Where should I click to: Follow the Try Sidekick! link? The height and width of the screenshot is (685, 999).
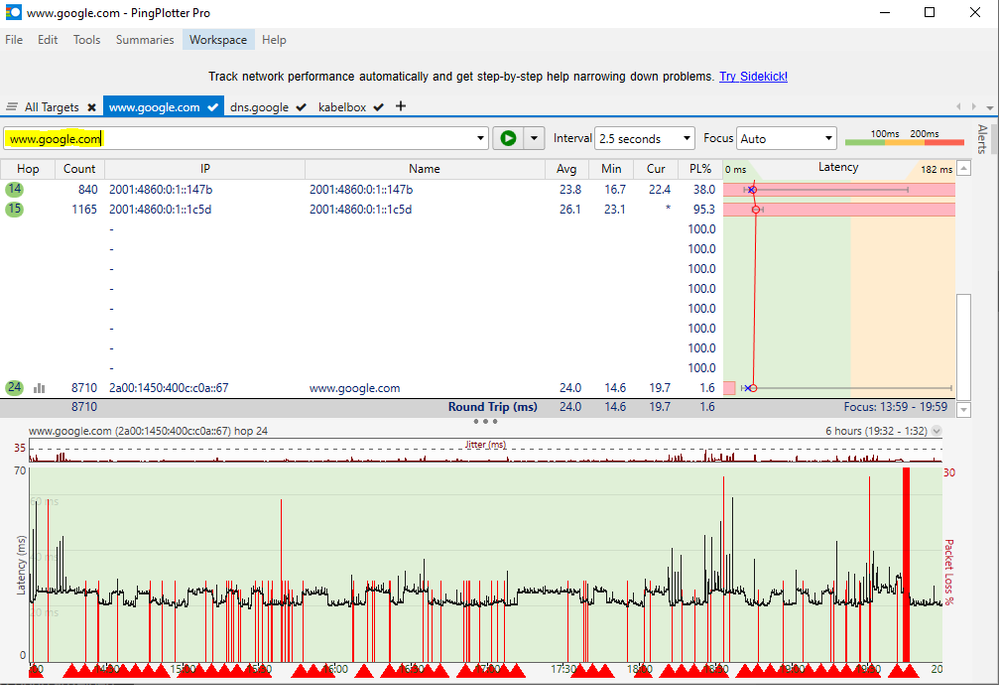753,76
